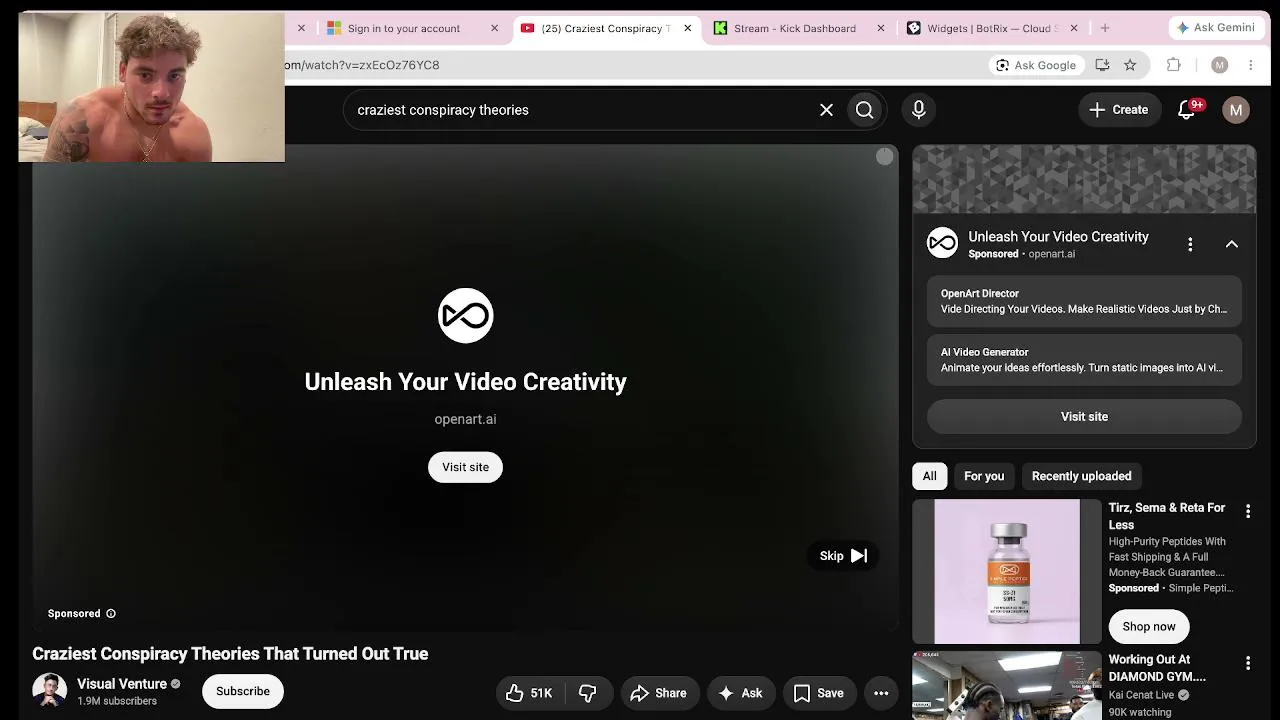Open options menu for OpenArt ad panel
This screenshot has height=720, width=1280.
pyautogui.click(x=1190, y=244)
